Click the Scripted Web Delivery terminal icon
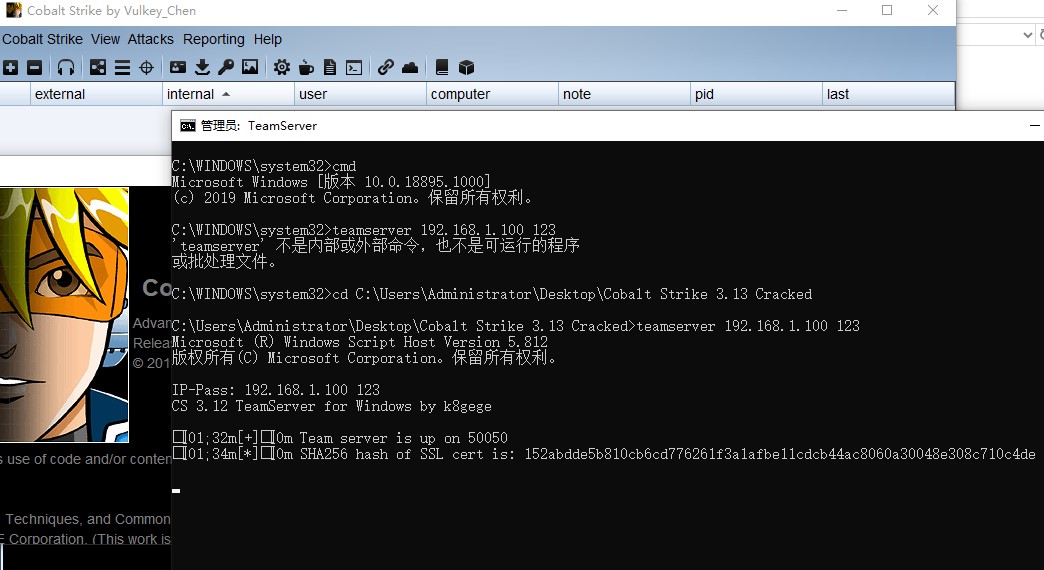 pyautogui.click(x=354, y=67)
